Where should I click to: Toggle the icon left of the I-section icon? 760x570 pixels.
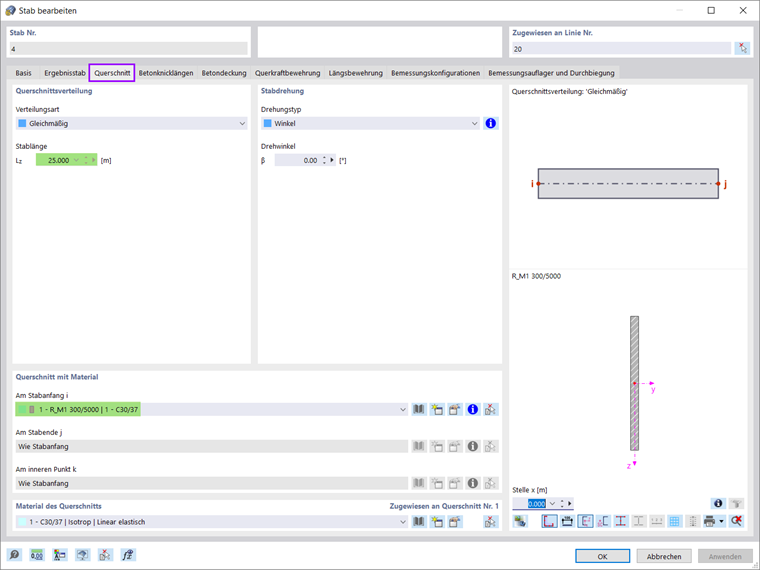603,522
